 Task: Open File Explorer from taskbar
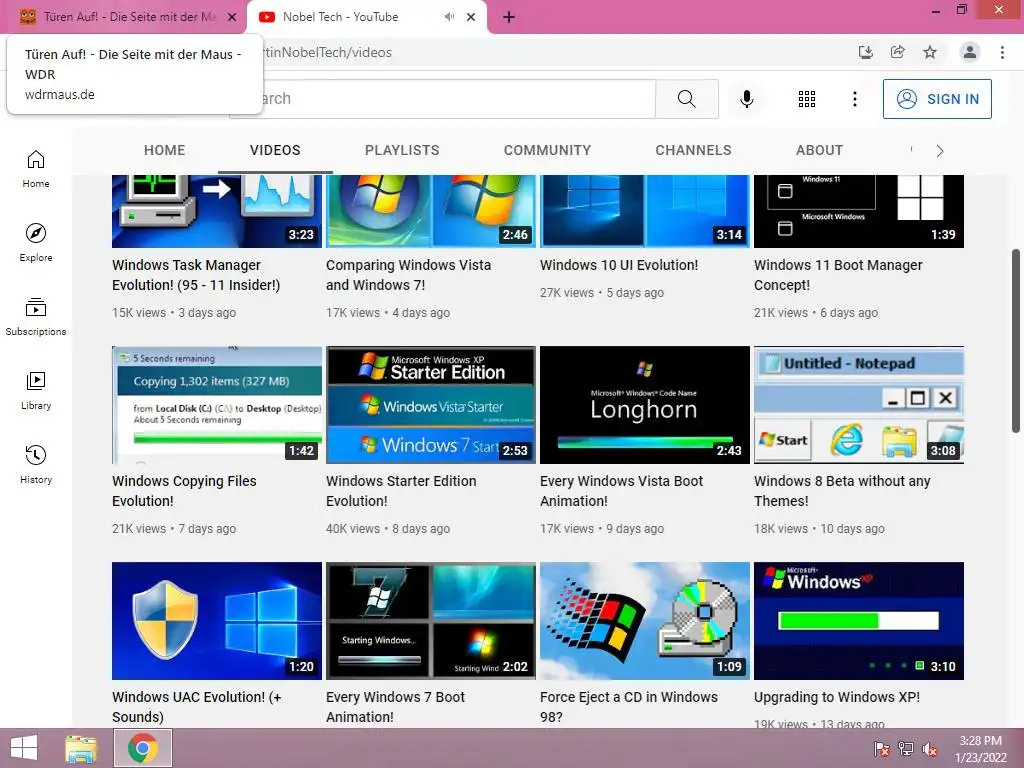click(81, 748)
